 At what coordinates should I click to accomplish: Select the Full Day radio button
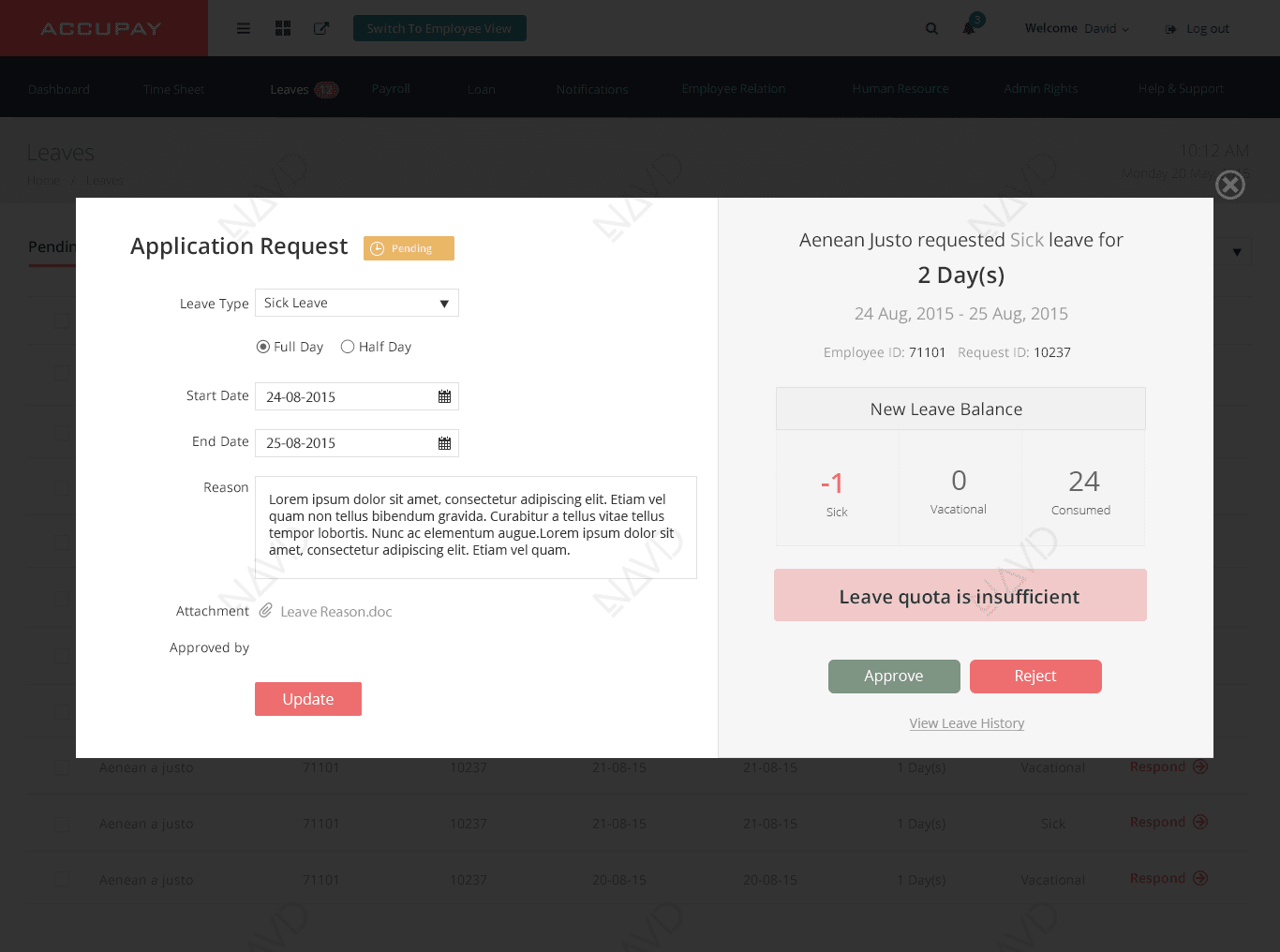[263, 347]
